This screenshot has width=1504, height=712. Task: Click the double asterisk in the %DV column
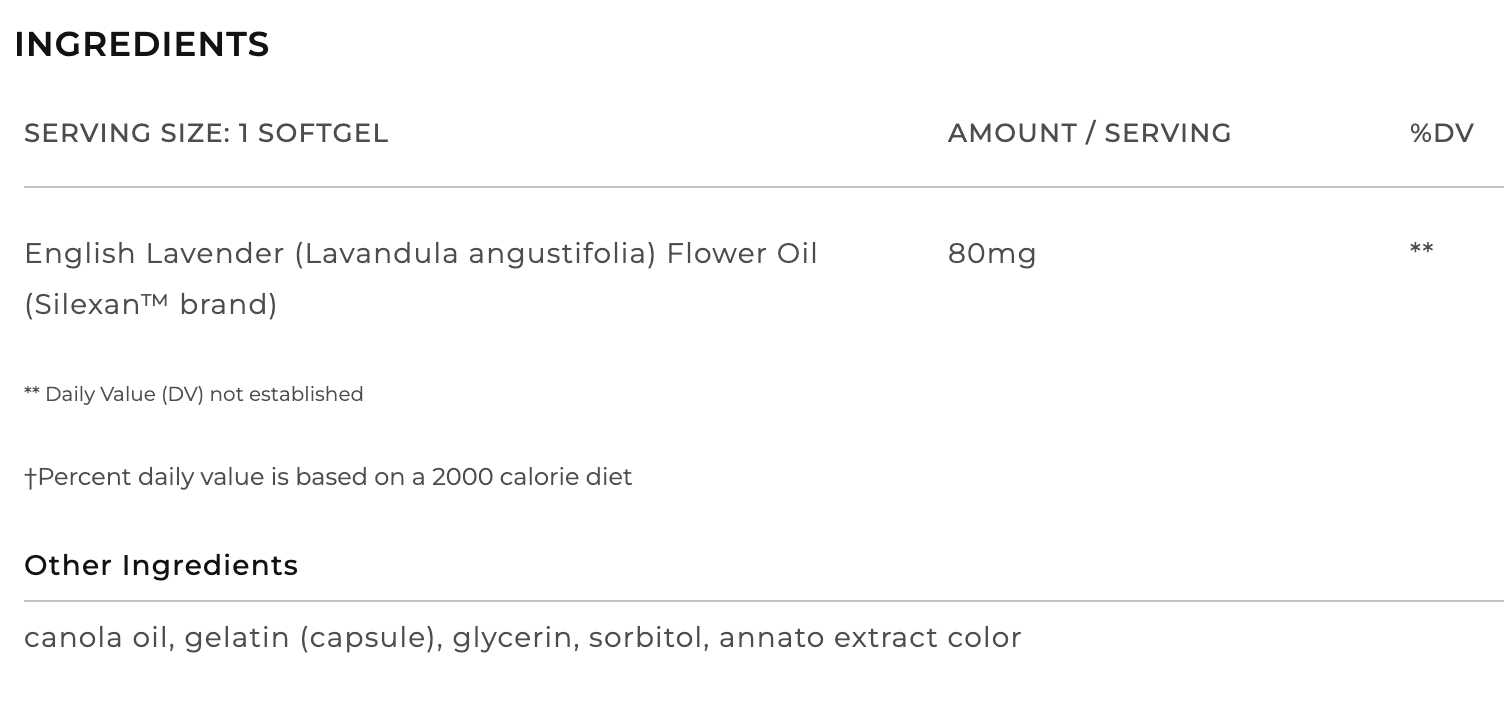1421,250
